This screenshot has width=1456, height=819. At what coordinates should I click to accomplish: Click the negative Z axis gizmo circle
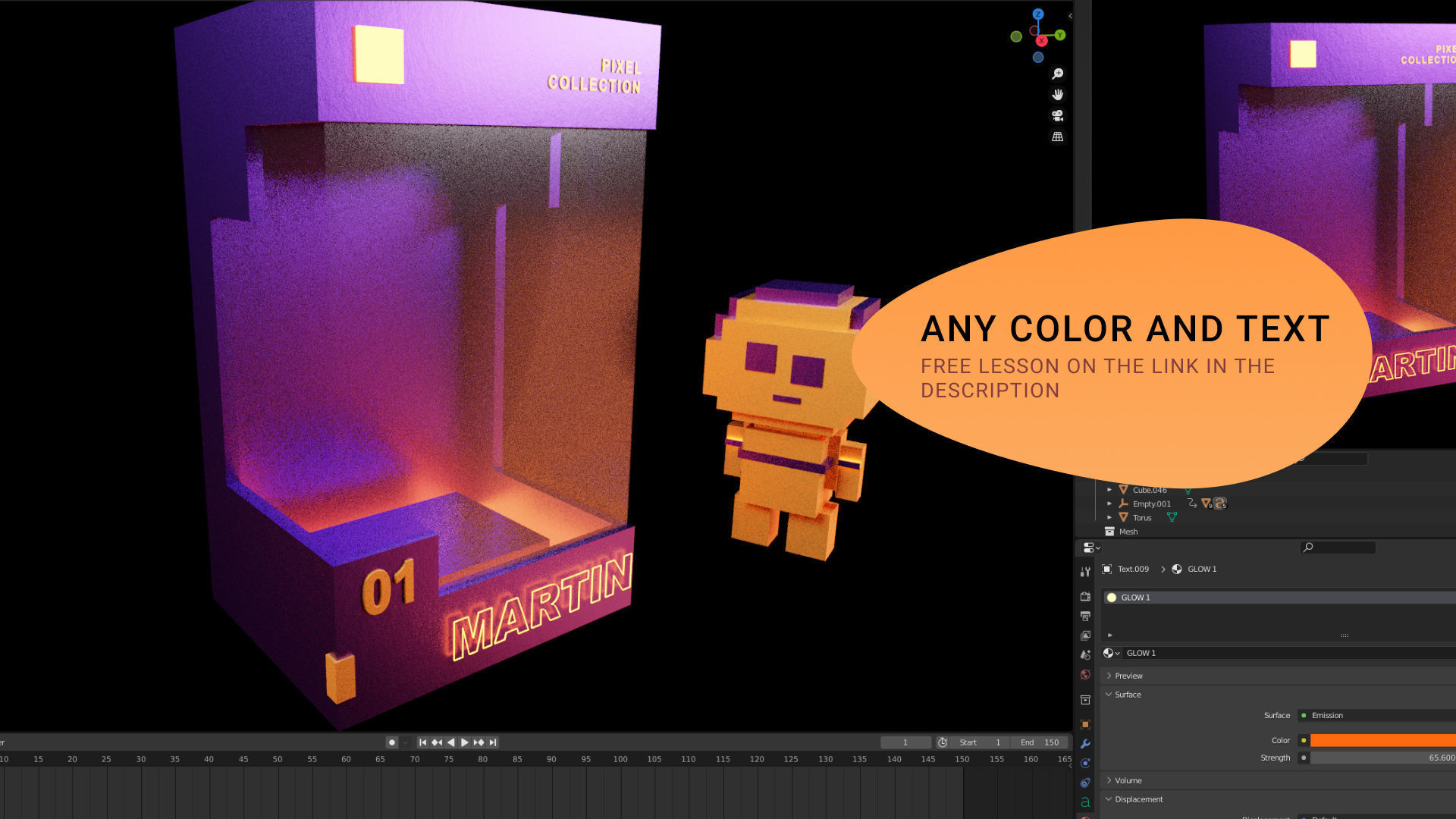click(1038, 58)
